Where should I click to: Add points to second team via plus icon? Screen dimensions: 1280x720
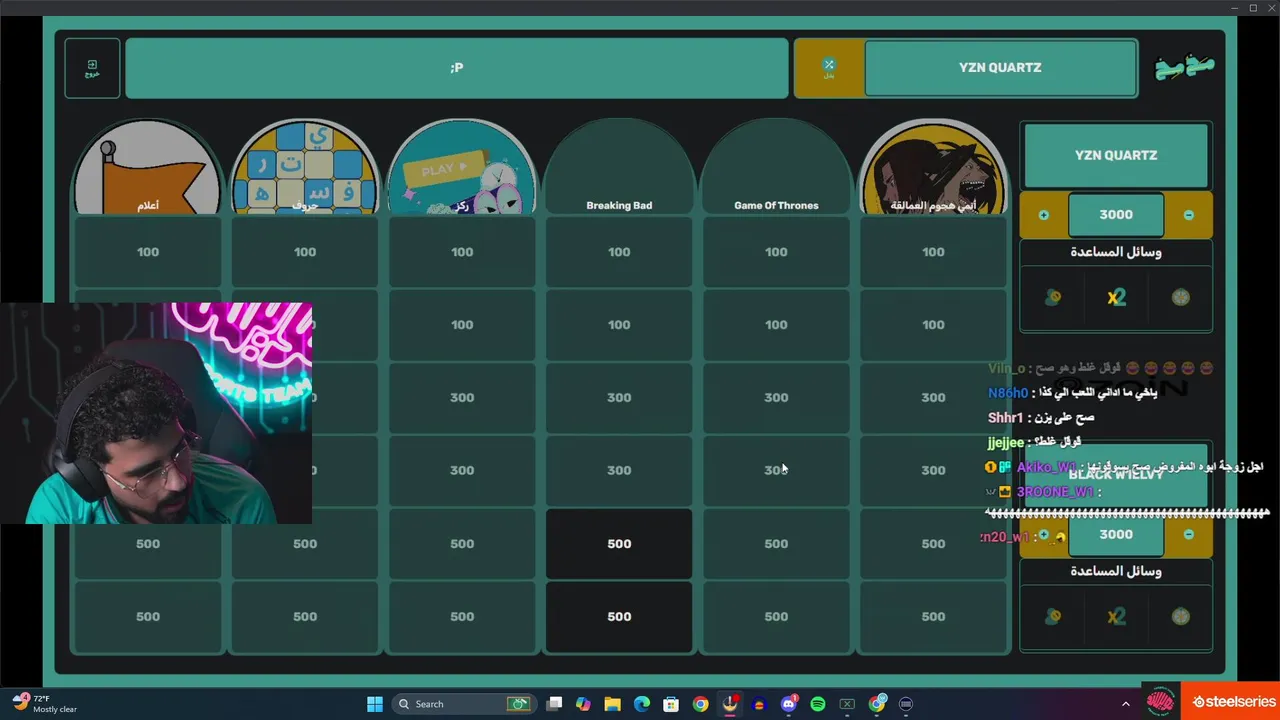[1044, 535]
